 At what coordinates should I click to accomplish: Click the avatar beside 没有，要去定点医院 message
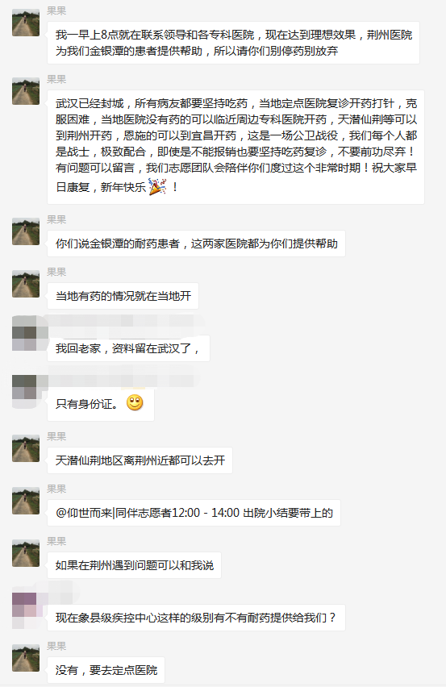click(x=25, y=658)
